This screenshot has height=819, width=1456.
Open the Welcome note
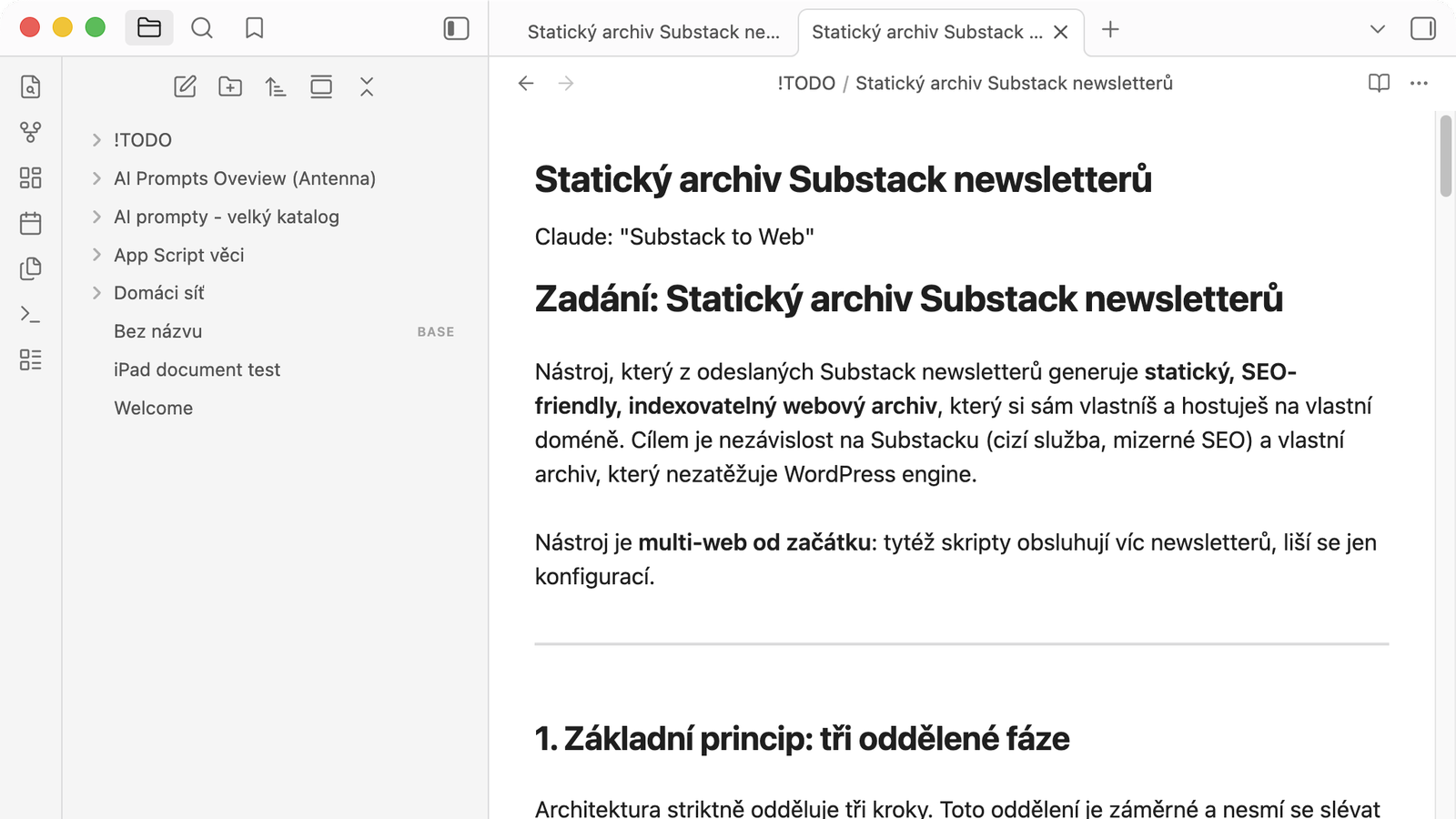153,408
